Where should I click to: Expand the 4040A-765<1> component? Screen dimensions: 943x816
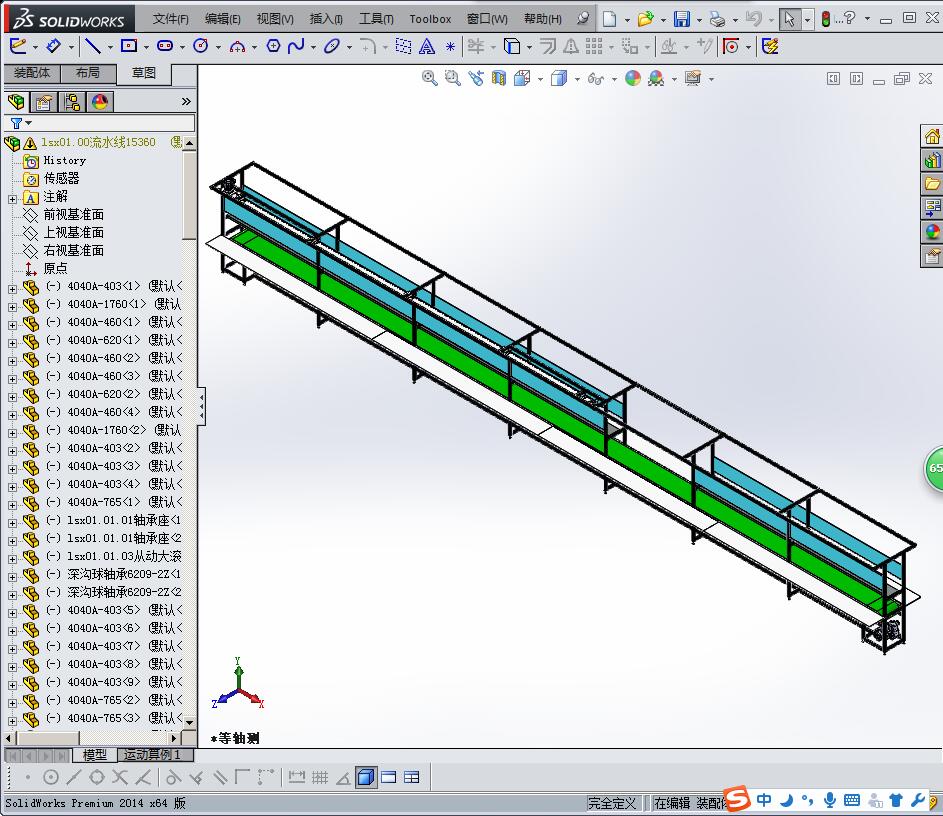[13, 505]
